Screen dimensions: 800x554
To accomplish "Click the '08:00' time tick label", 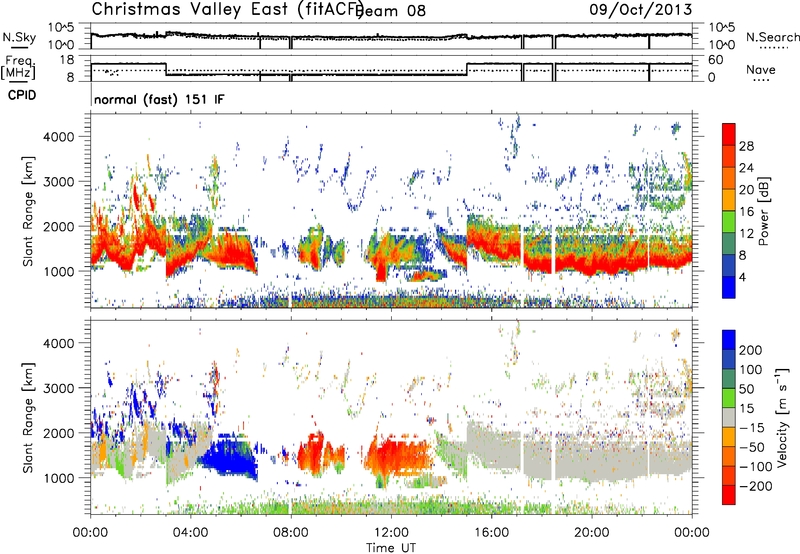I will 291,532.
